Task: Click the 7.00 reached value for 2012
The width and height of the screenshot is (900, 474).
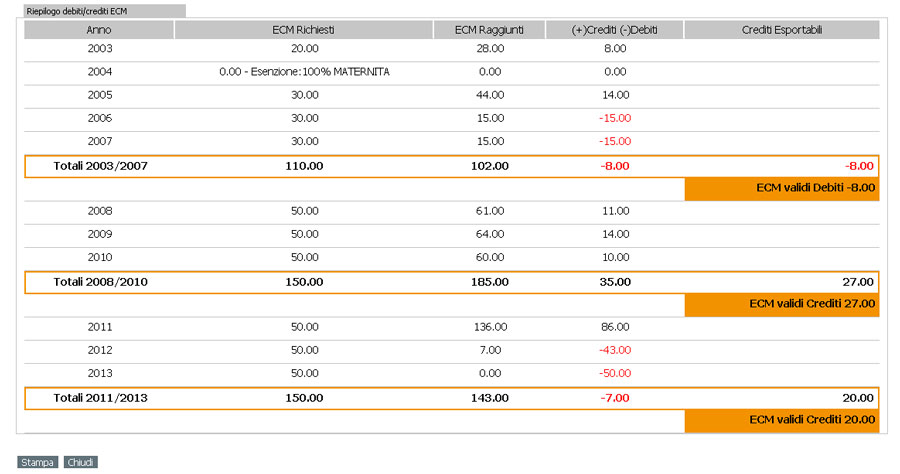Action: (490, 350)
